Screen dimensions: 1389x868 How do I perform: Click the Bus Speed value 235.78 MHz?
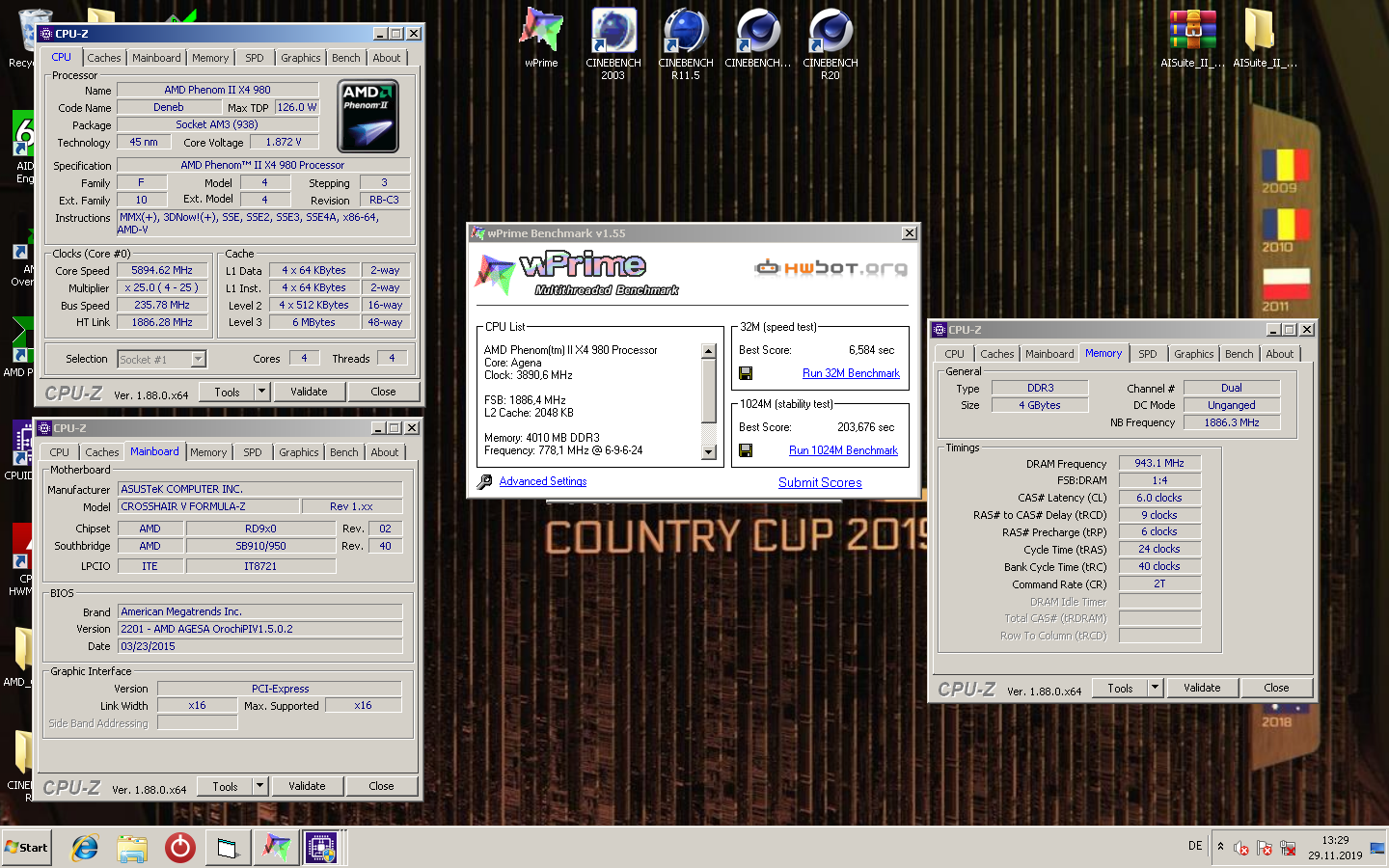tap(162, 305)
